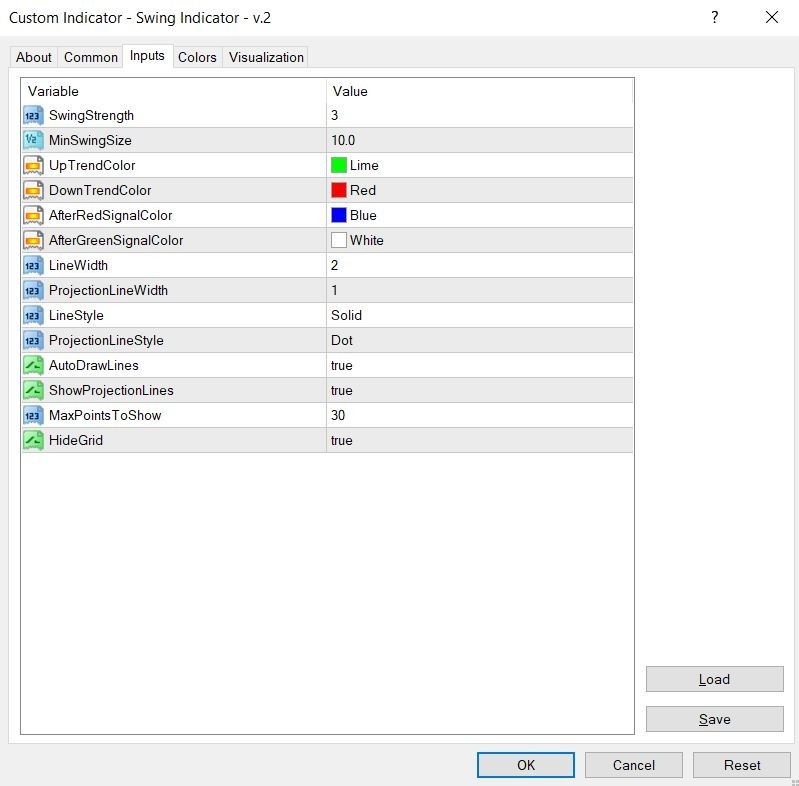Select the AfterGreenSignalColor variable name
The image size is (799, 786).
(116, 240)
